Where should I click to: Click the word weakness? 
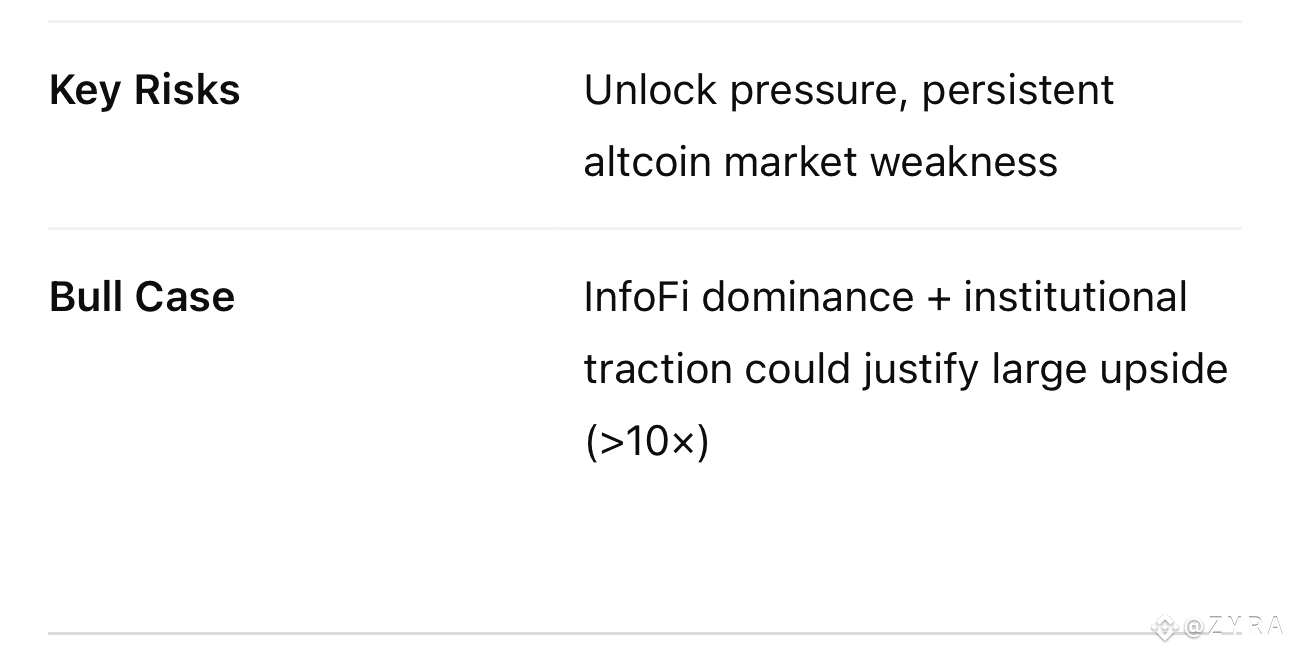coord(964,162)
